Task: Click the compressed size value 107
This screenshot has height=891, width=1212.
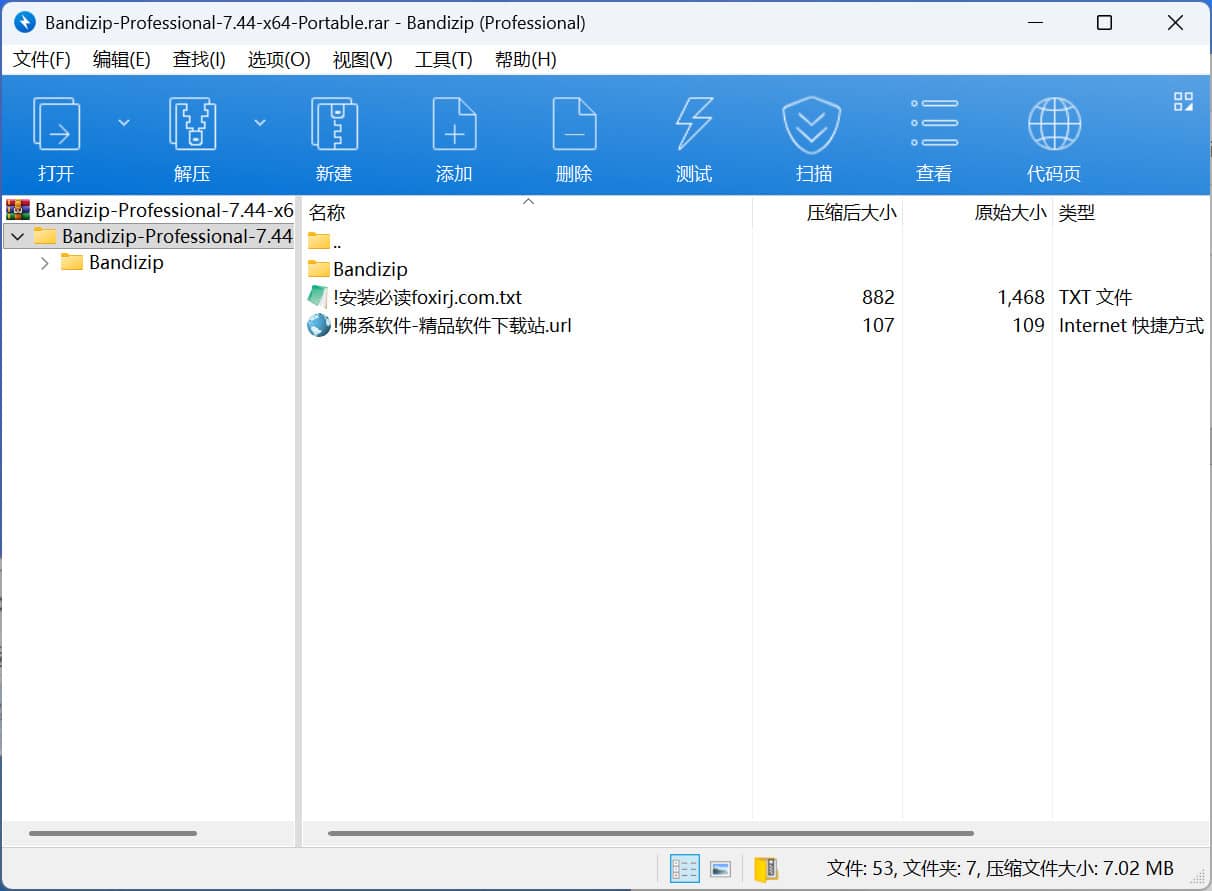Action: point(878,325)
